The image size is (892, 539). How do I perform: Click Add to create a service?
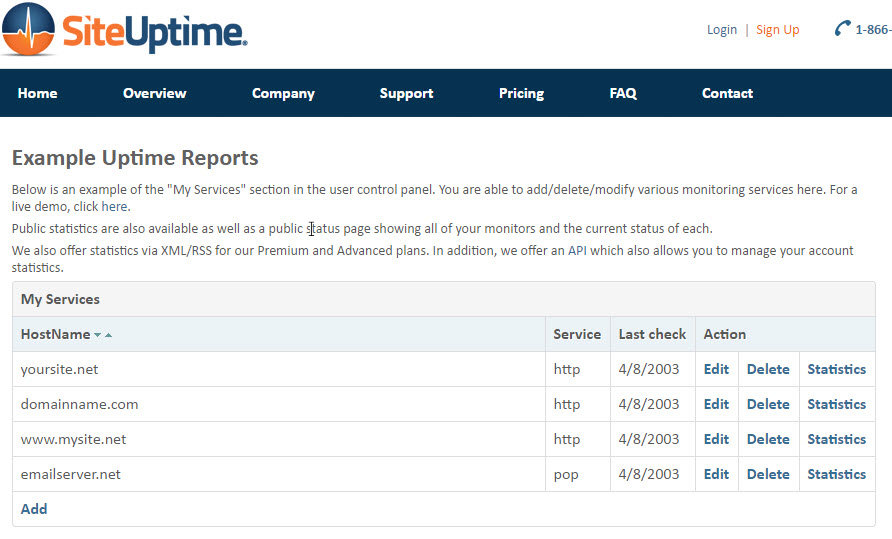pyautogui.click(x=34, y=509)
